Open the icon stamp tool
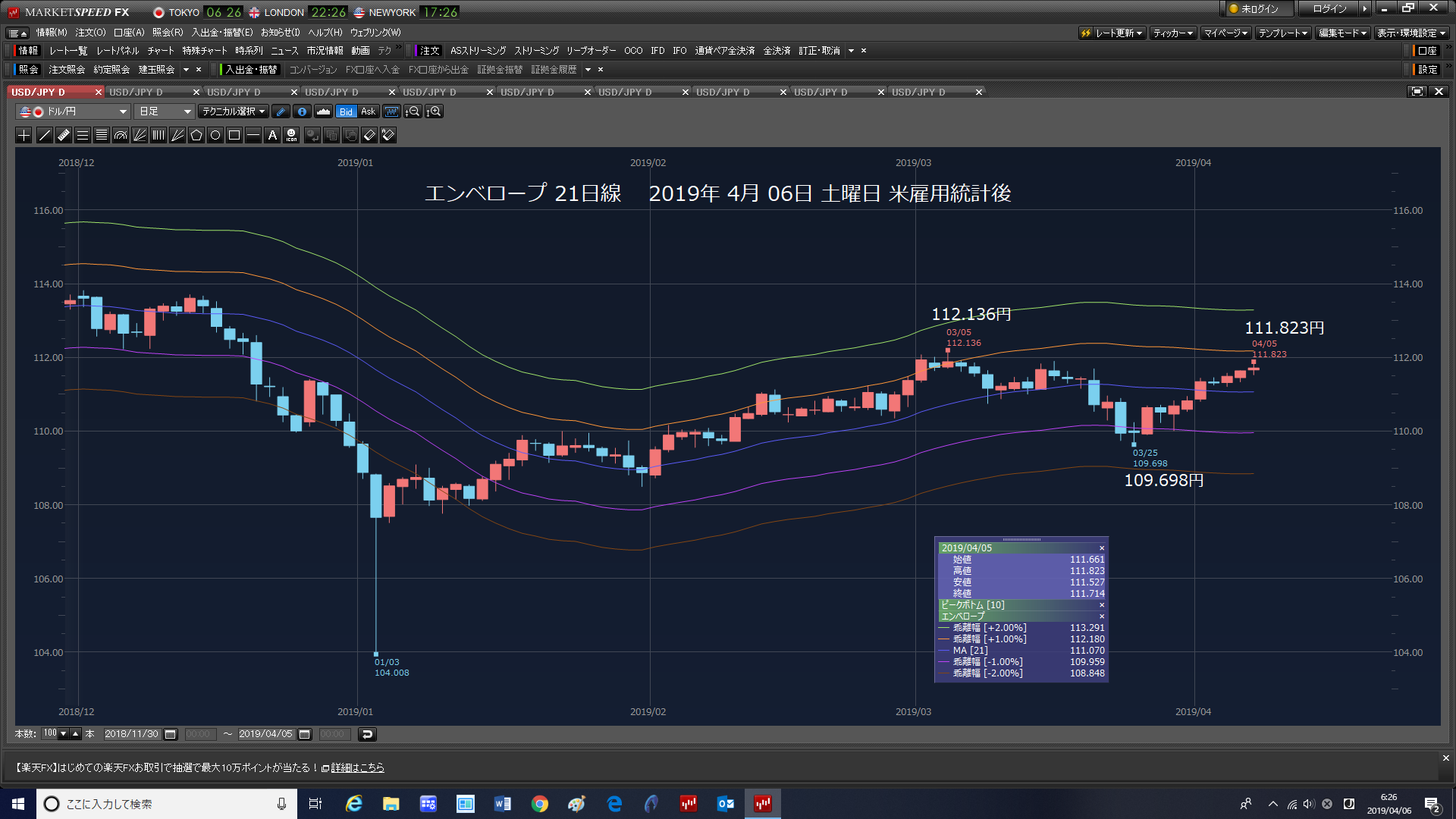This screenshot has height=819, width=1456. (291, 135)
